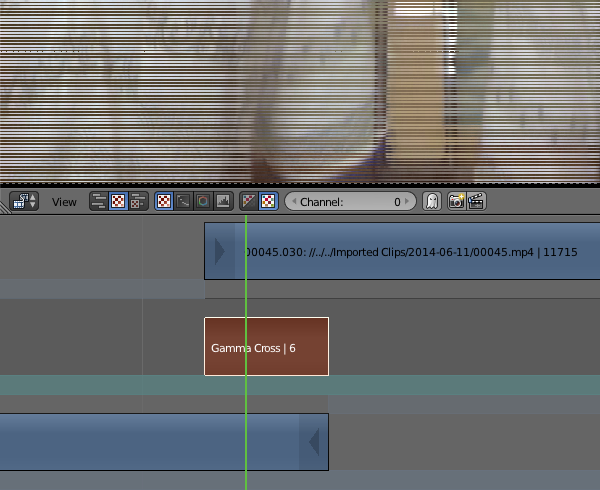Click the area split corner widget at header's left

[4, 208]
